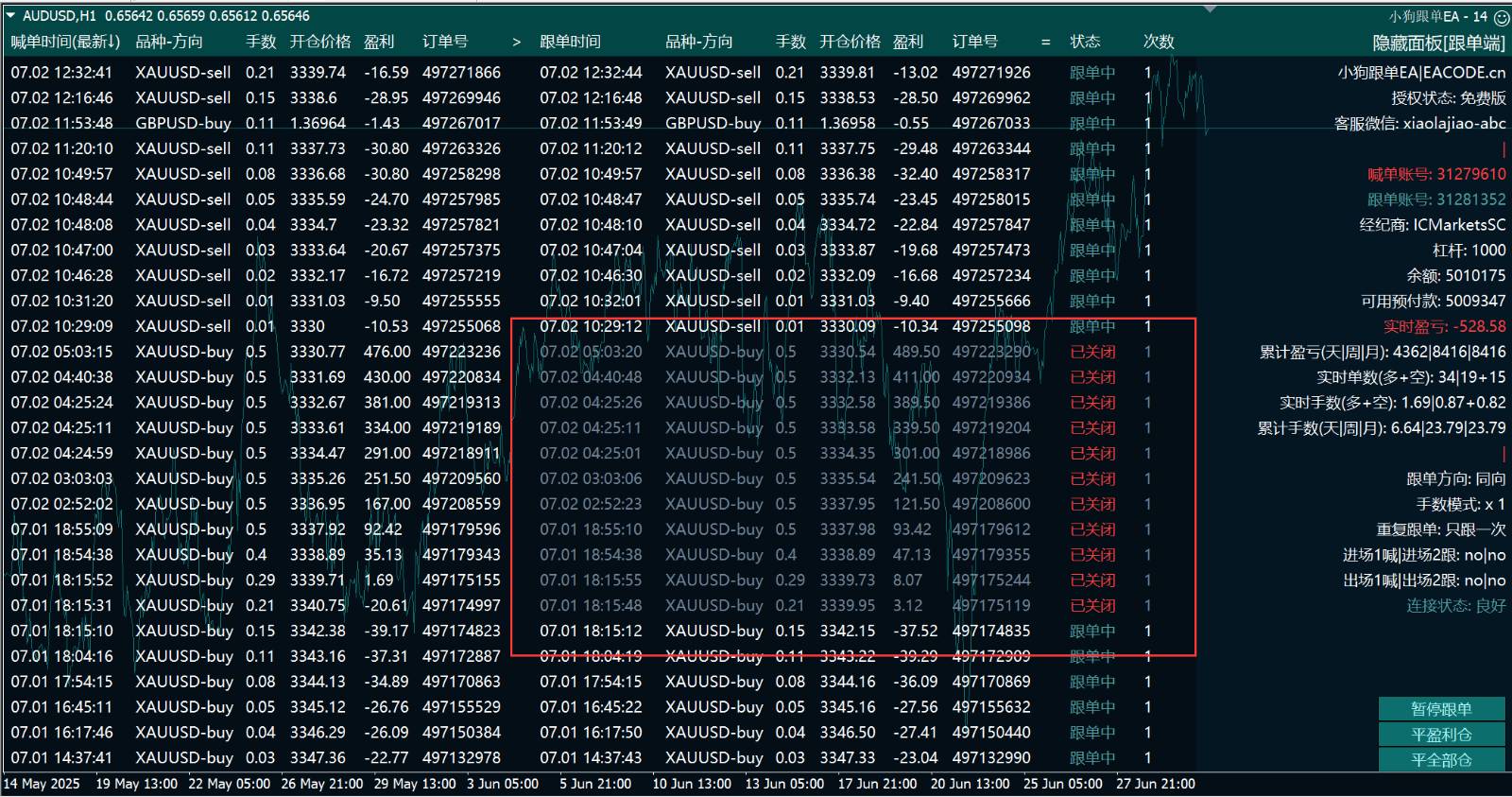Click follower open price 3337.95
The image size is (1512, 797).
coord(848,505)
